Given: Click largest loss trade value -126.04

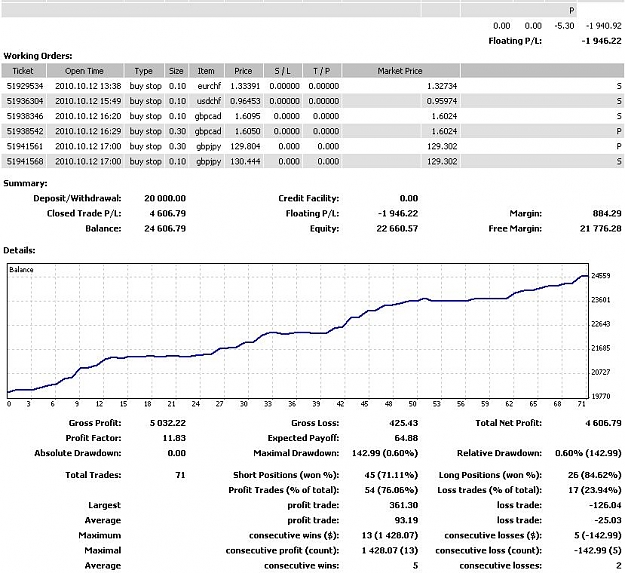Looking at the screenshot, I should pyautogui.click(x=605, y=506).
